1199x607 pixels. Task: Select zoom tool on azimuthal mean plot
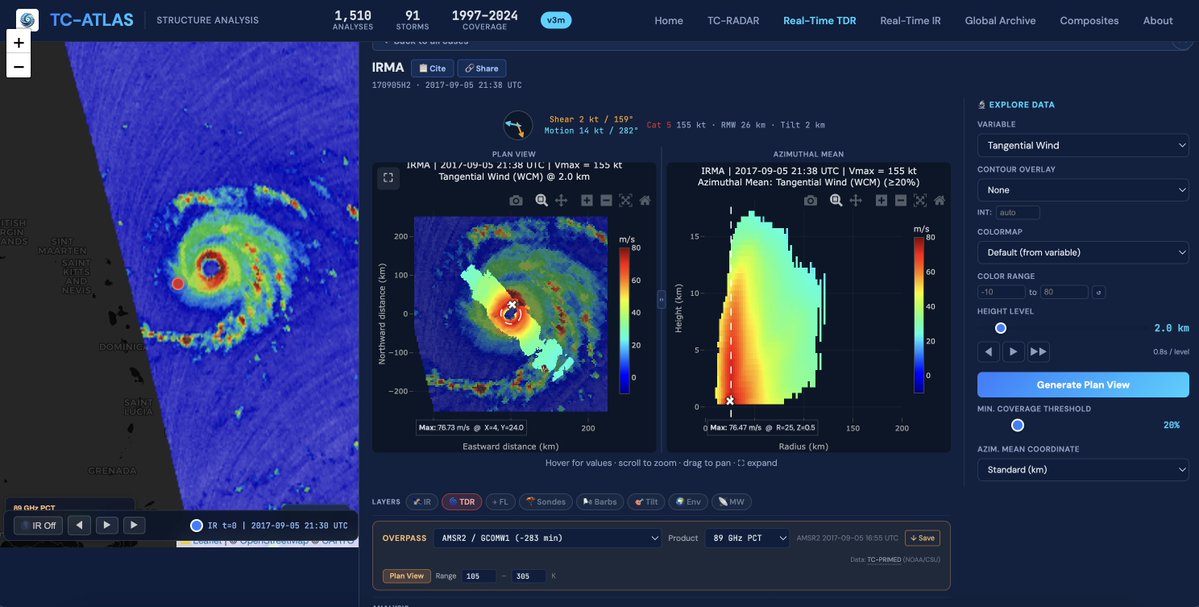[836, 200]
